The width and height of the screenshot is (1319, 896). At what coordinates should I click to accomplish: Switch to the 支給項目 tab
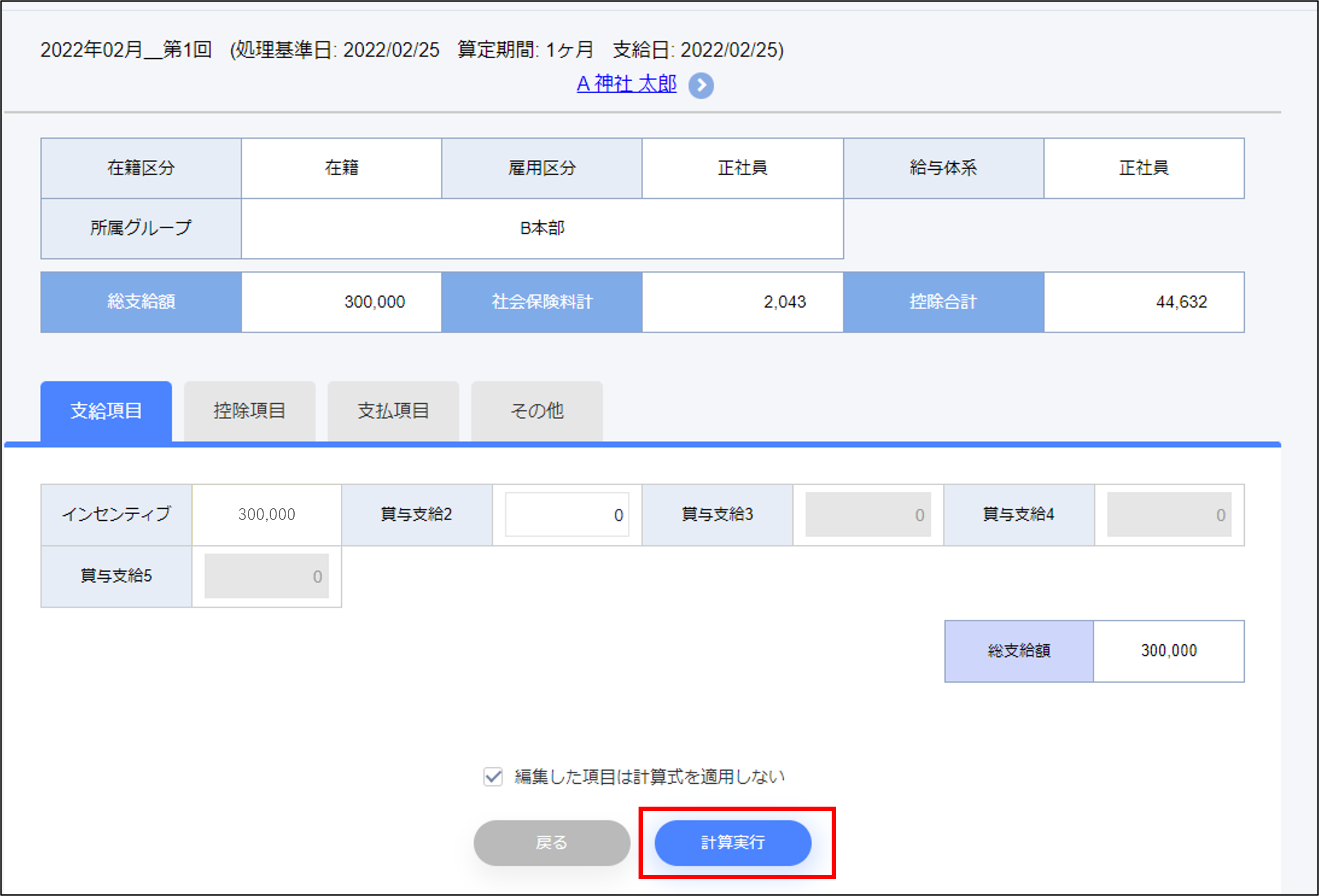106,411
